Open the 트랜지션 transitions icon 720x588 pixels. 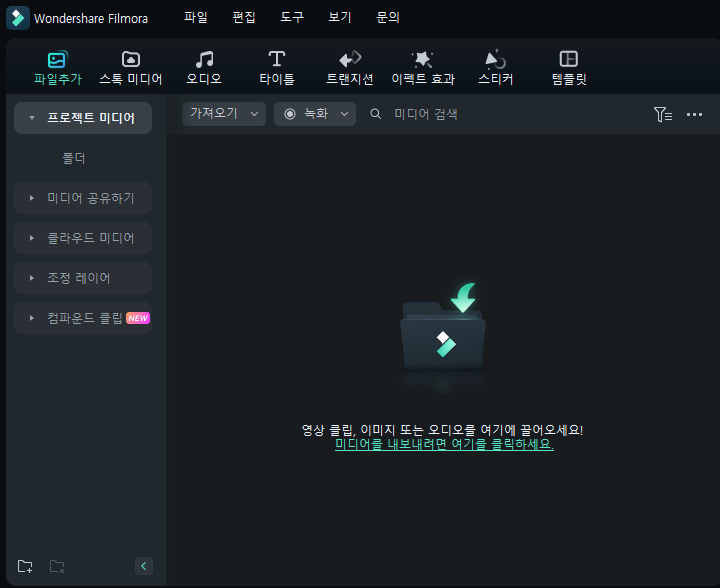[x=350, y=60]
